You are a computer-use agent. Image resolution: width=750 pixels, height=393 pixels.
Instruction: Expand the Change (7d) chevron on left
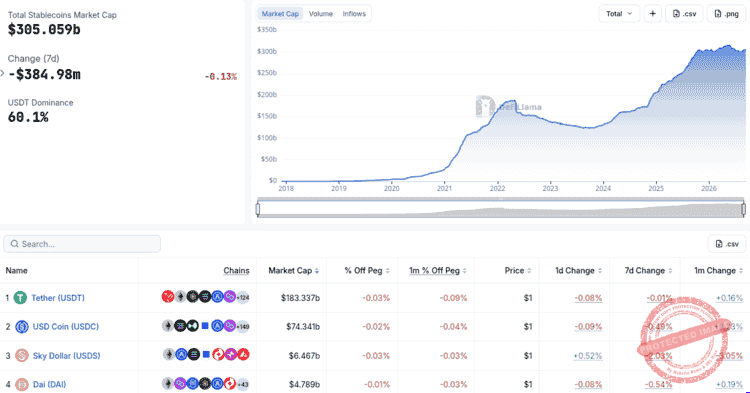pos(2,73)
